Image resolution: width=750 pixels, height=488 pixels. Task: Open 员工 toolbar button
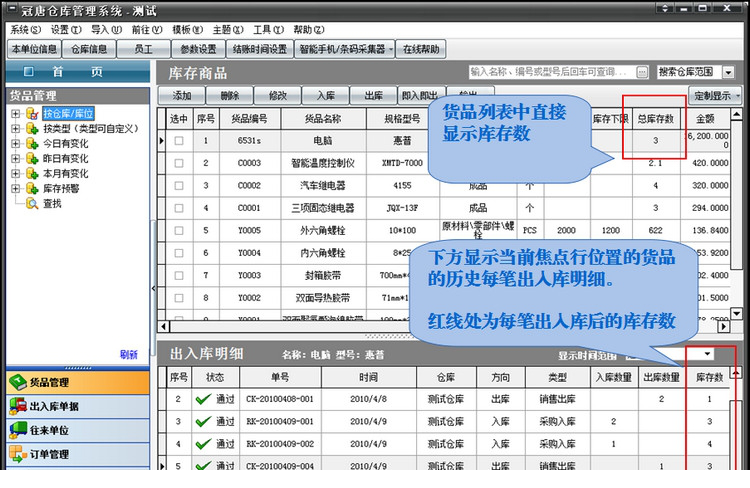[x=143, y=49]
